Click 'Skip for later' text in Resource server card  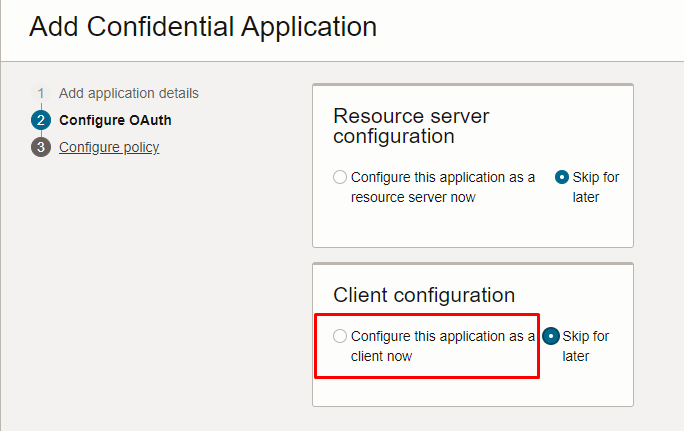(x=596, y=187)
